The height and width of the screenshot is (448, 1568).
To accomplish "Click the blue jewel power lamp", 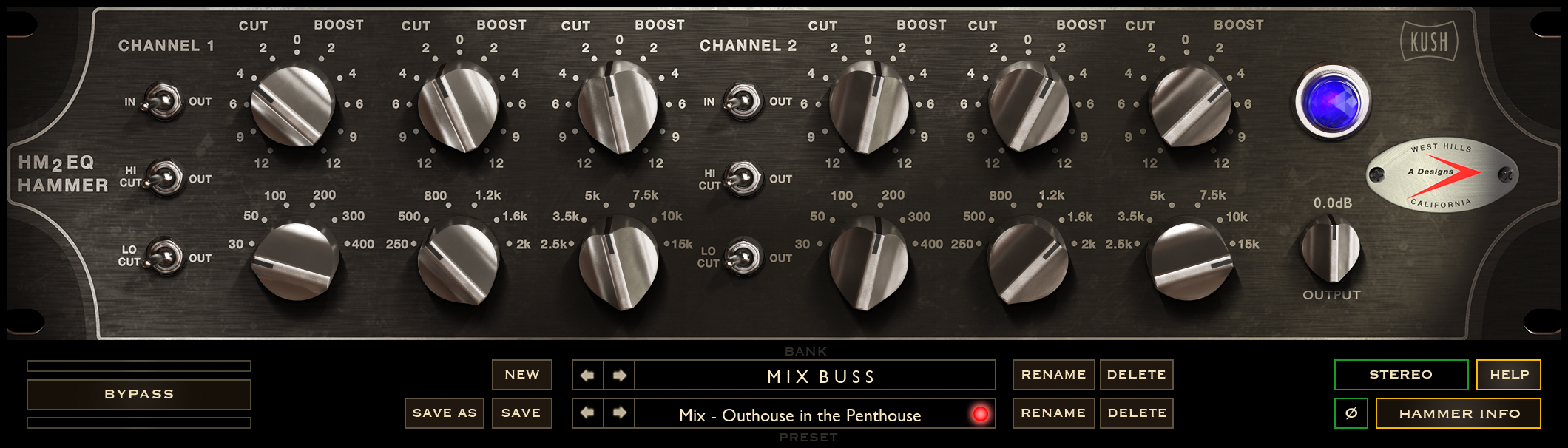I will [x=1331, y=101].
